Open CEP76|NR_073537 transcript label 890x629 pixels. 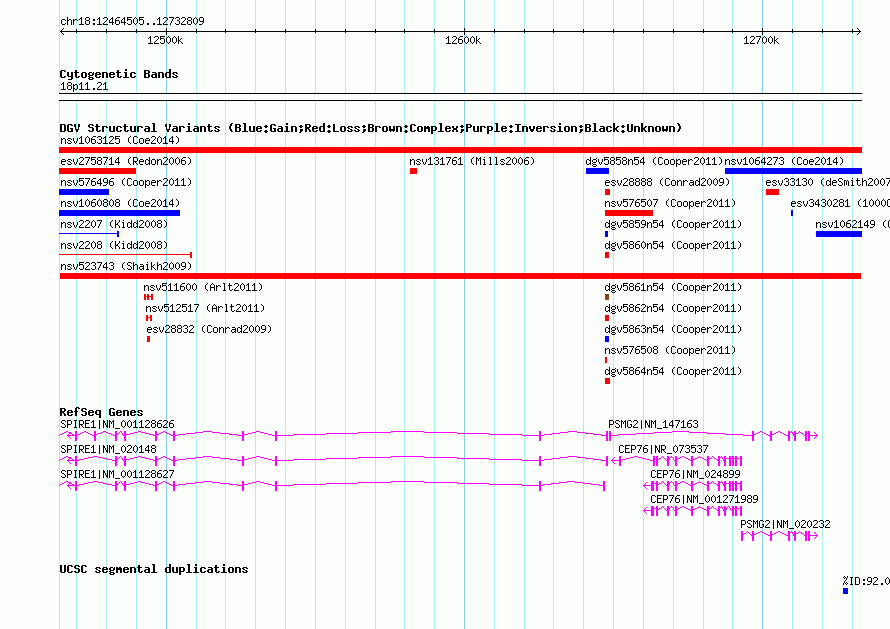(x=663, y=449)
